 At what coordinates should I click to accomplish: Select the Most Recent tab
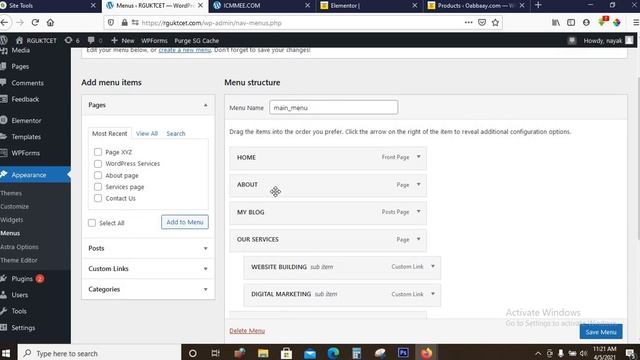109,133
